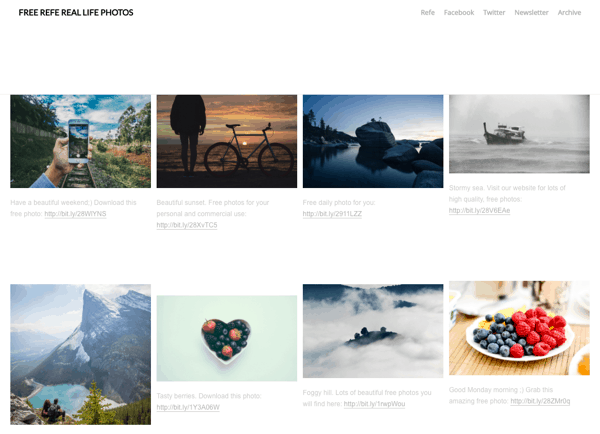Go to the Facebook navigation link

click(459, 13)
